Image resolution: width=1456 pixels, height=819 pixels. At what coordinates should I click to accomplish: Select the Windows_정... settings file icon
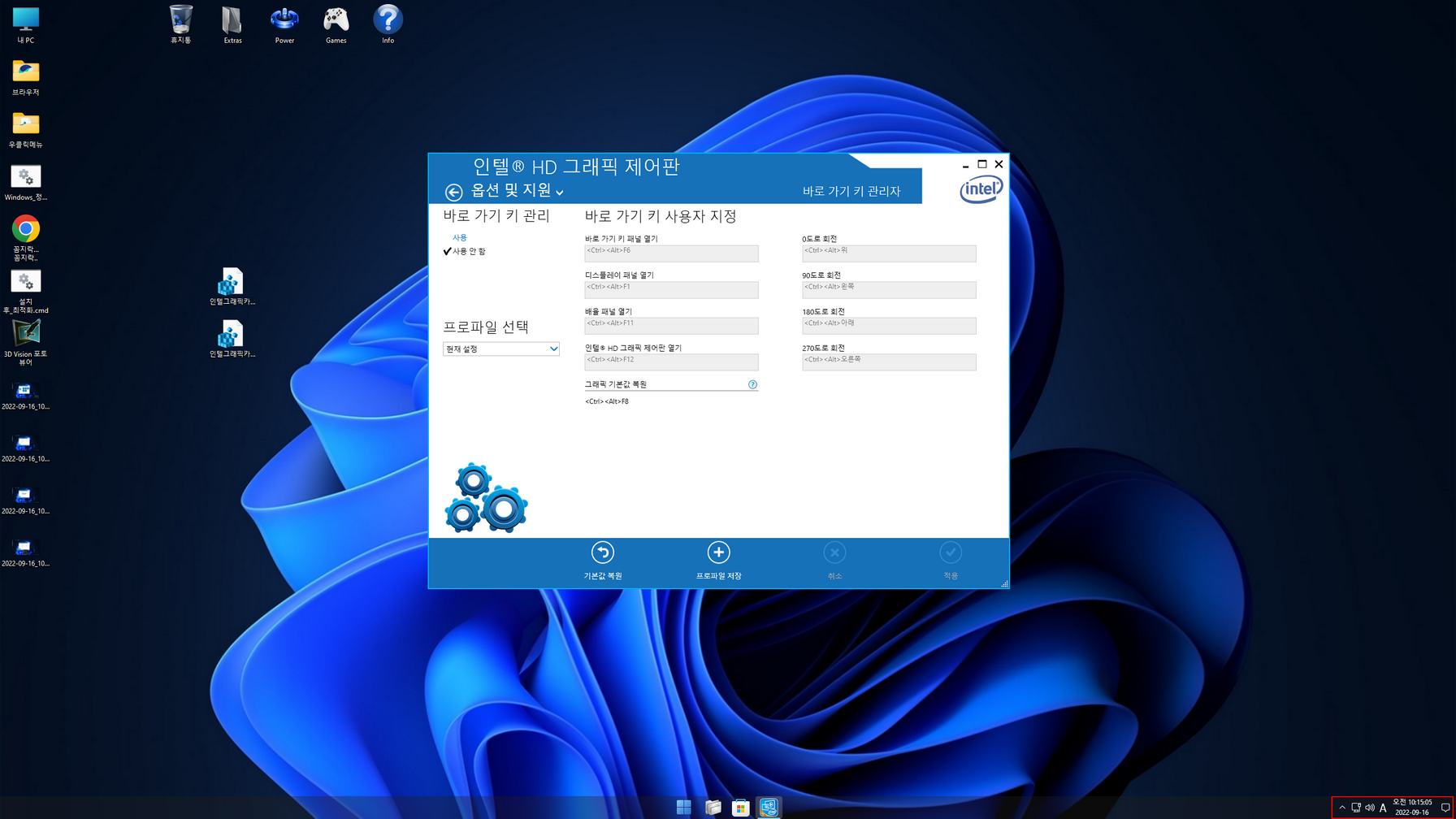point(26,182)
